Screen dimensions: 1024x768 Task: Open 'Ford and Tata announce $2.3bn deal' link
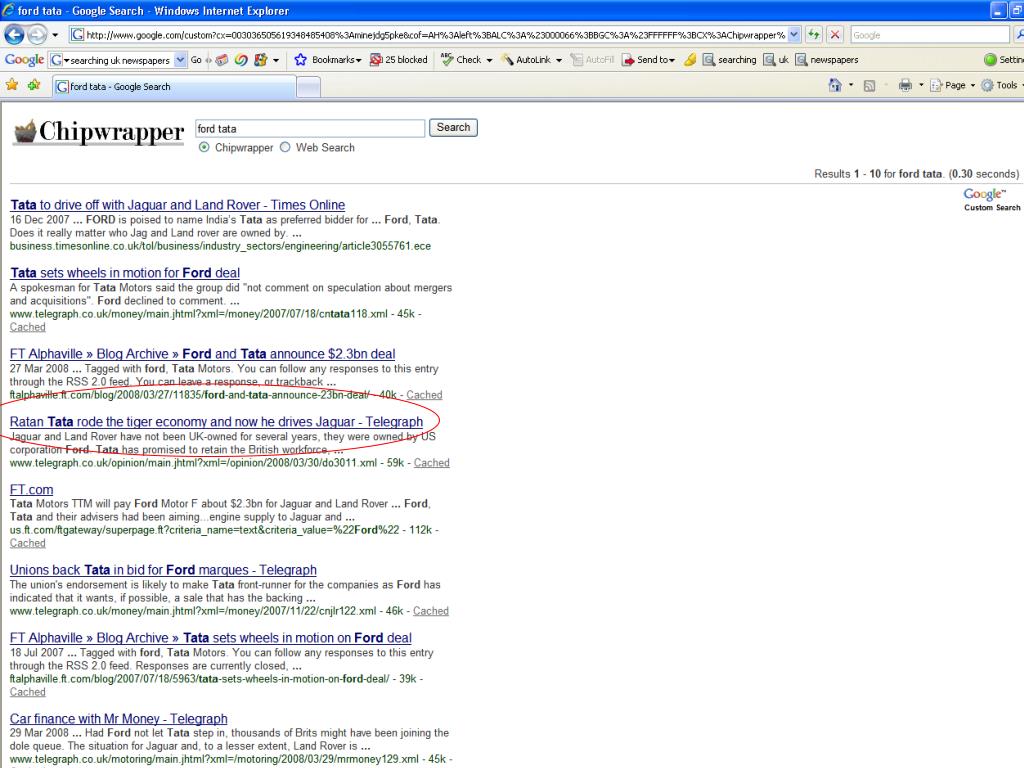coord(202,354)
